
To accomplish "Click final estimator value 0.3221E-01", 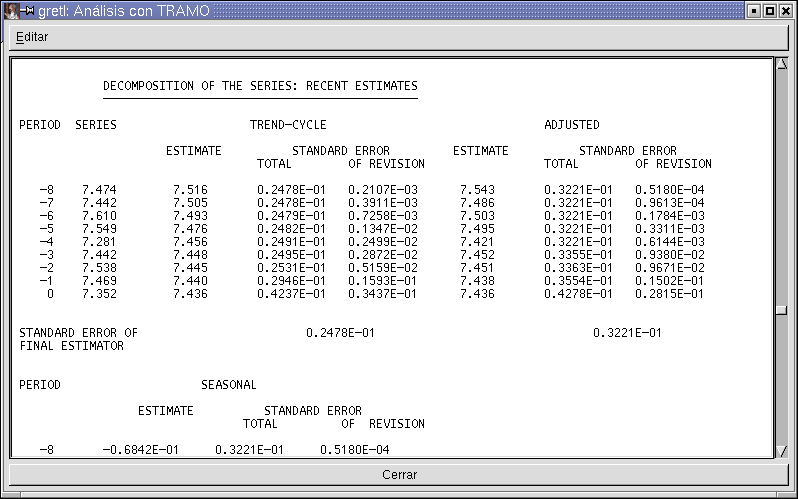I will tap(628, 333).
